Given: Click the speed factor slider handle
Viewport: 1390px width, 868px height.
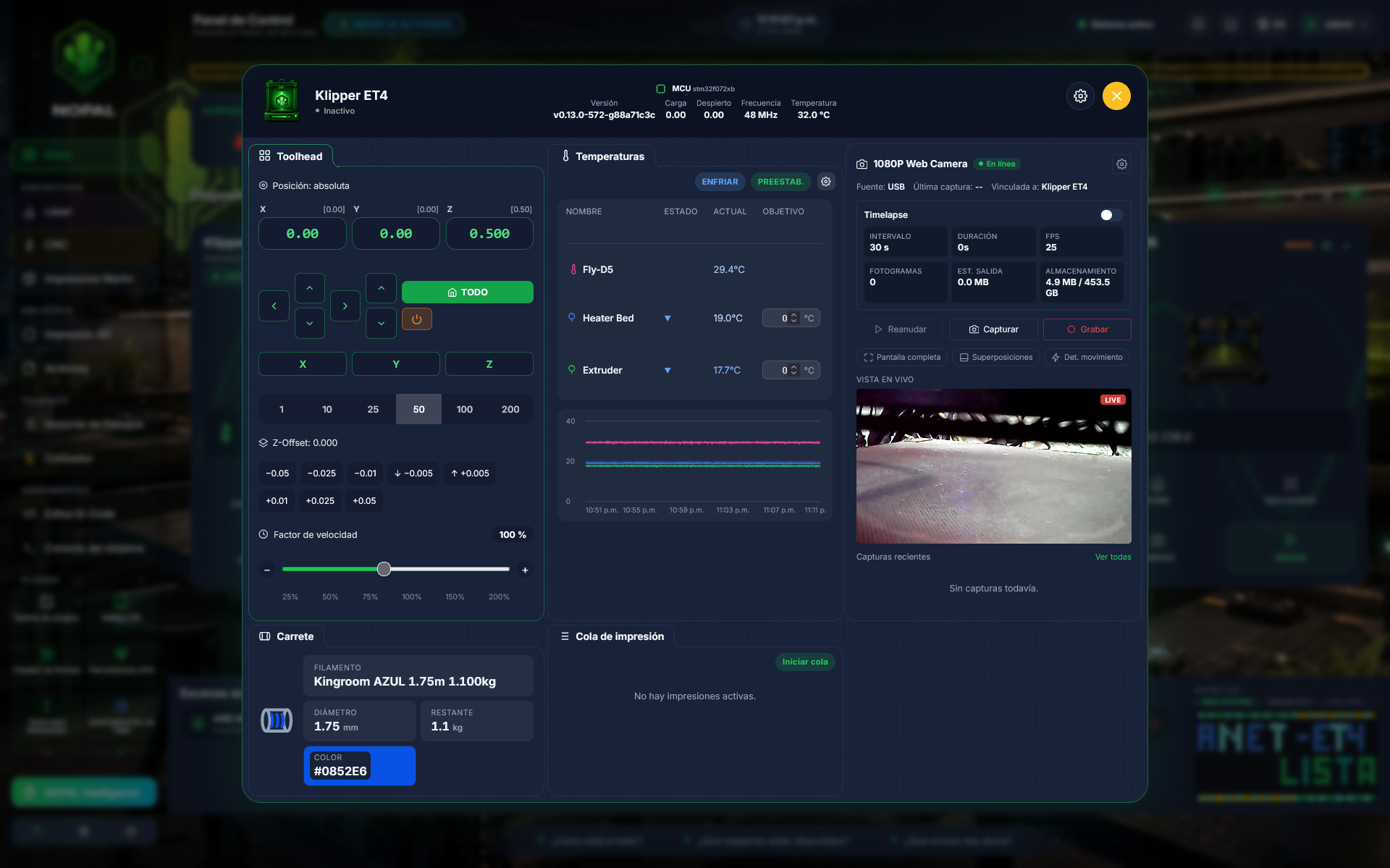Looking at the screenshot, I should 384,569.
